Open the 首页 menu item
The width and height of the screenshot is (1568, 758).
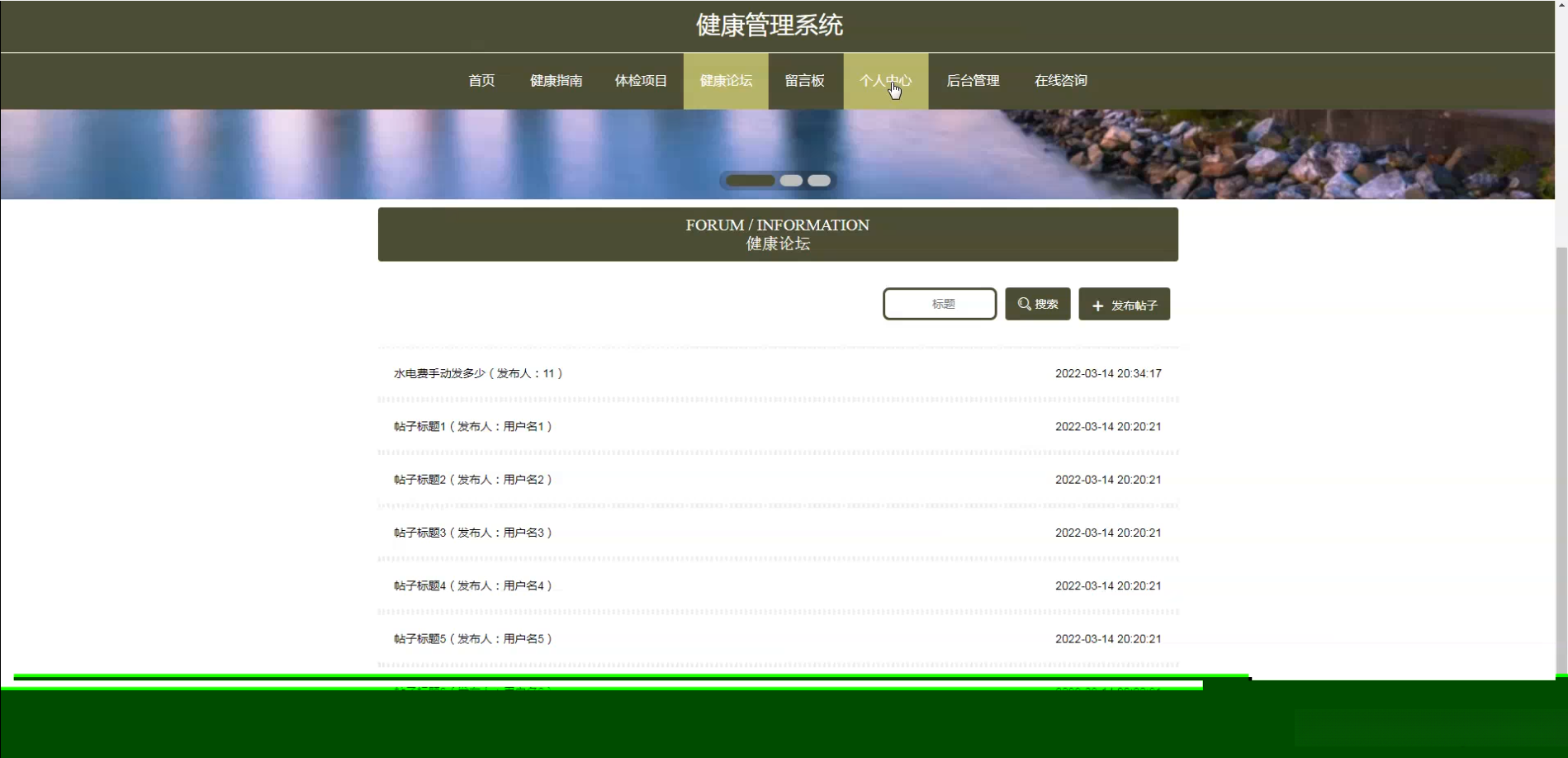click(481, 81)
